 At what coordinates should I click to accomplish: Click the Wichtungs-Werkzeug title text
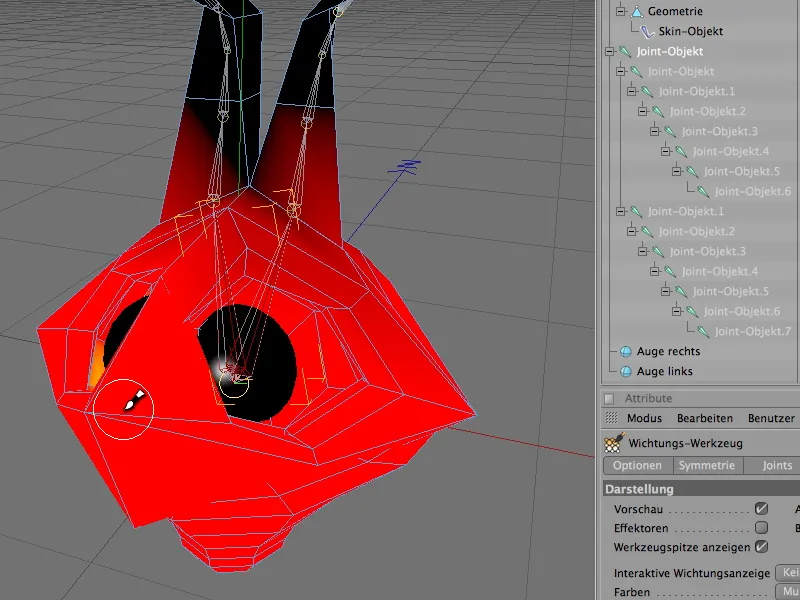pyautogui.click(x=685, y=443)
